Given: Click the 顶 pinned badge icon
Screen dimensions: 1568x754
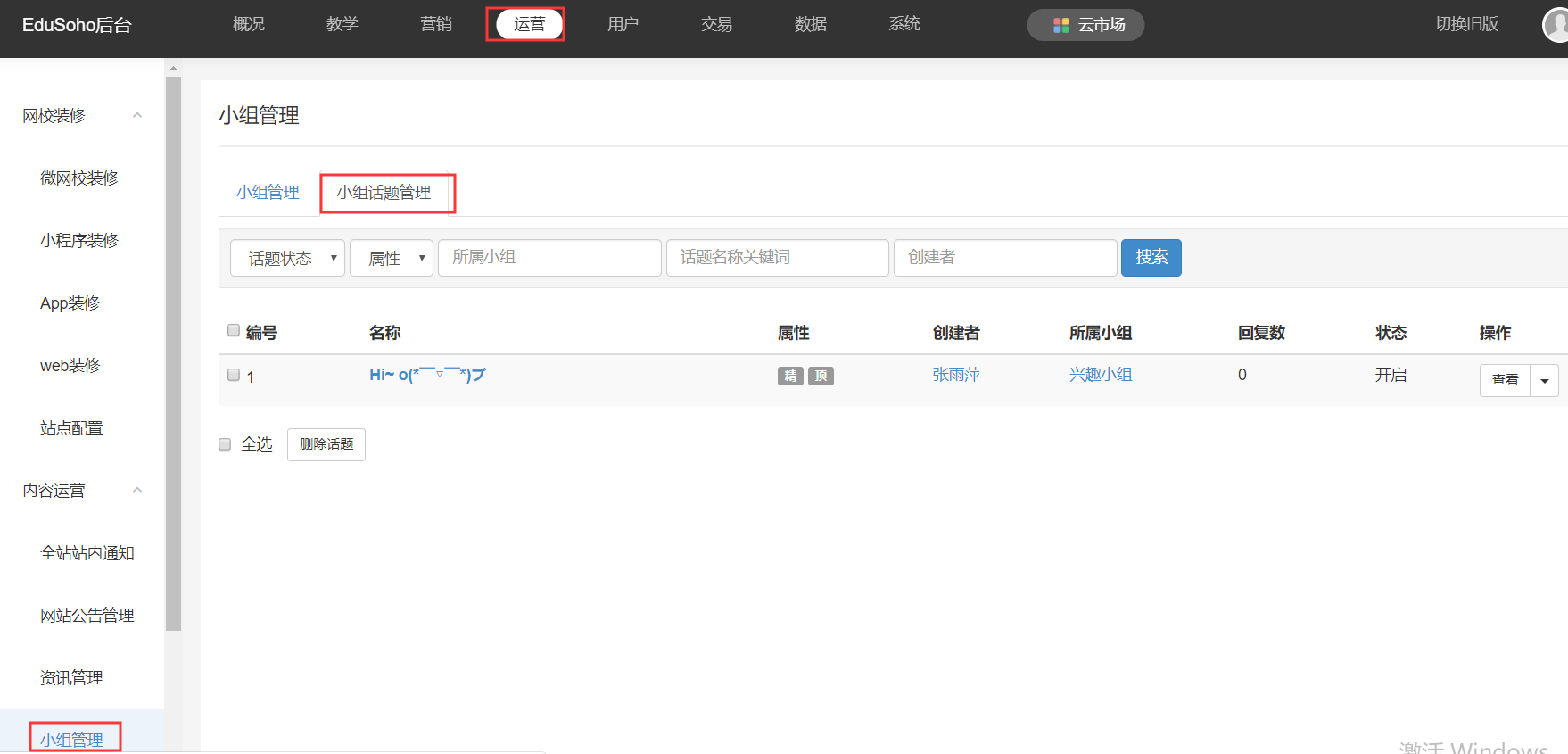Looking at the screenshot, I should coord(821,376).
